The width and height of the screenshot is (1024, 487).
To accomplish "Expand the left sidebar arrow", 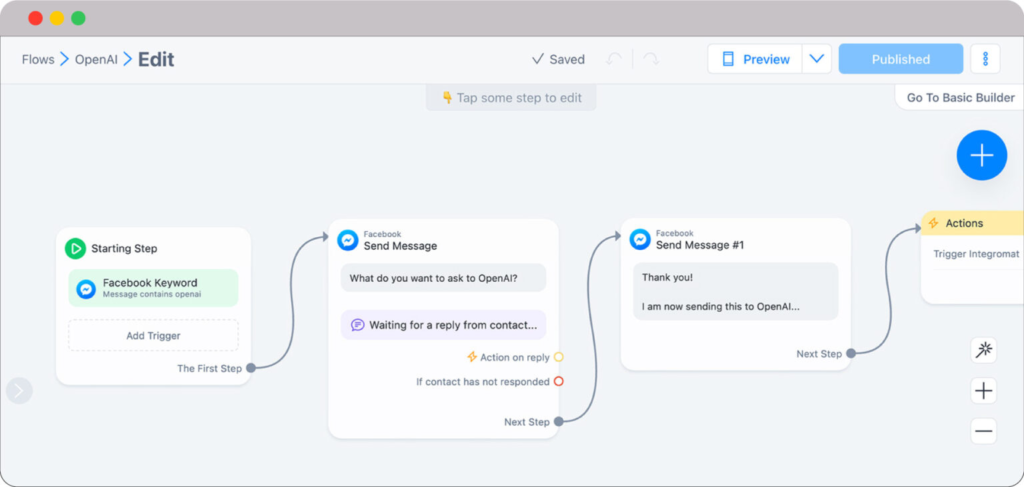I will 19,390.
